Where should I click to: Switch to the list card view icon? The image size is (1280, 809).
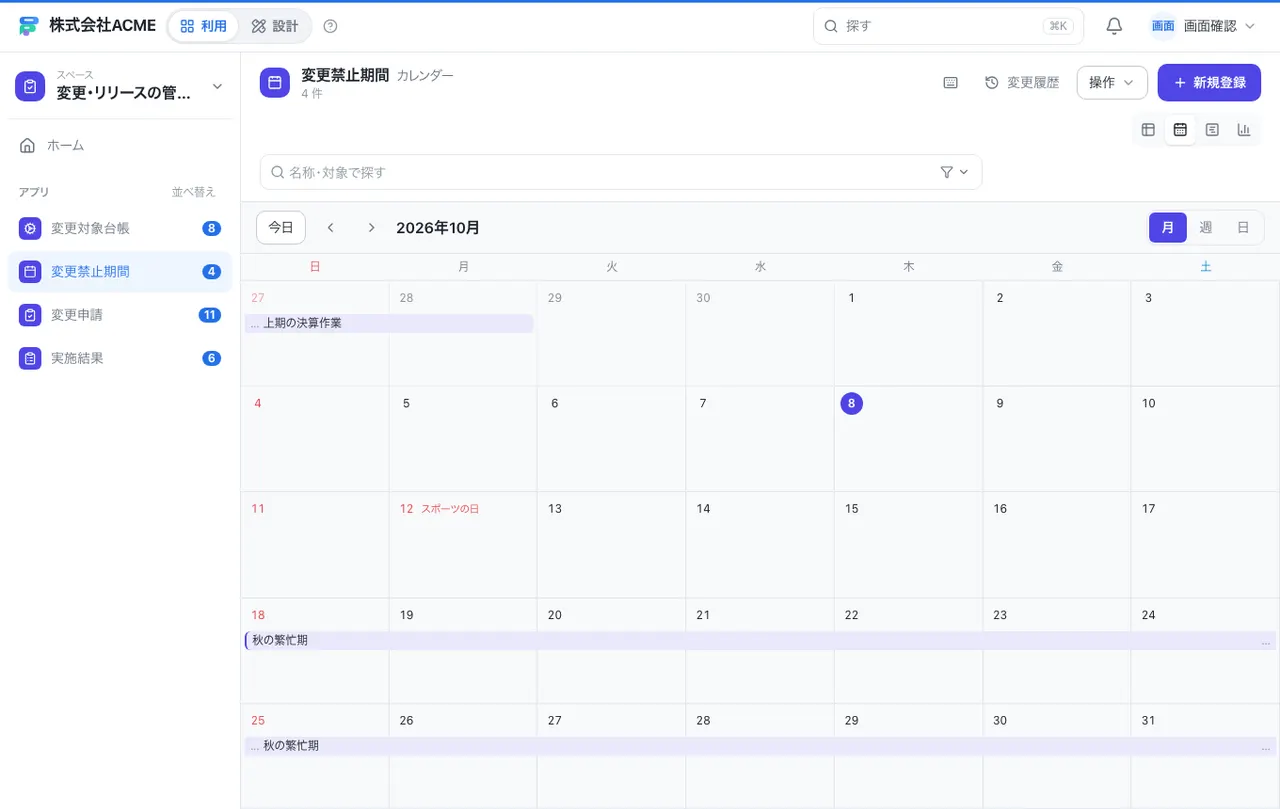click(x=1212, y=130)
